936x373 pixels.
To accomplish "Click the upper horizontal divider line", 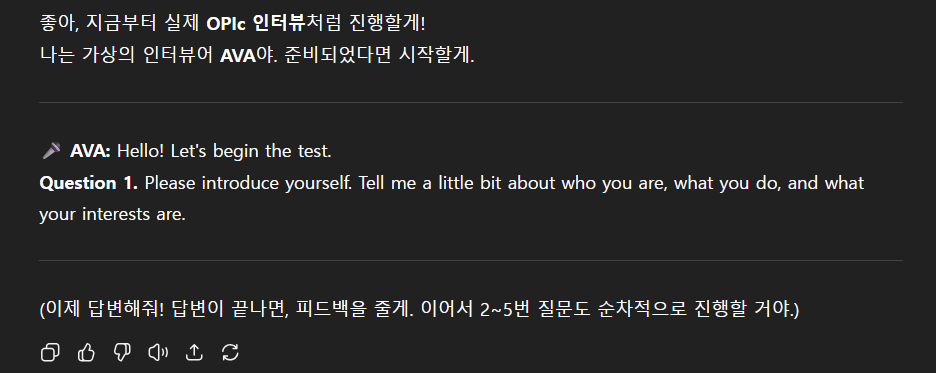I will (x=471, y=103).
